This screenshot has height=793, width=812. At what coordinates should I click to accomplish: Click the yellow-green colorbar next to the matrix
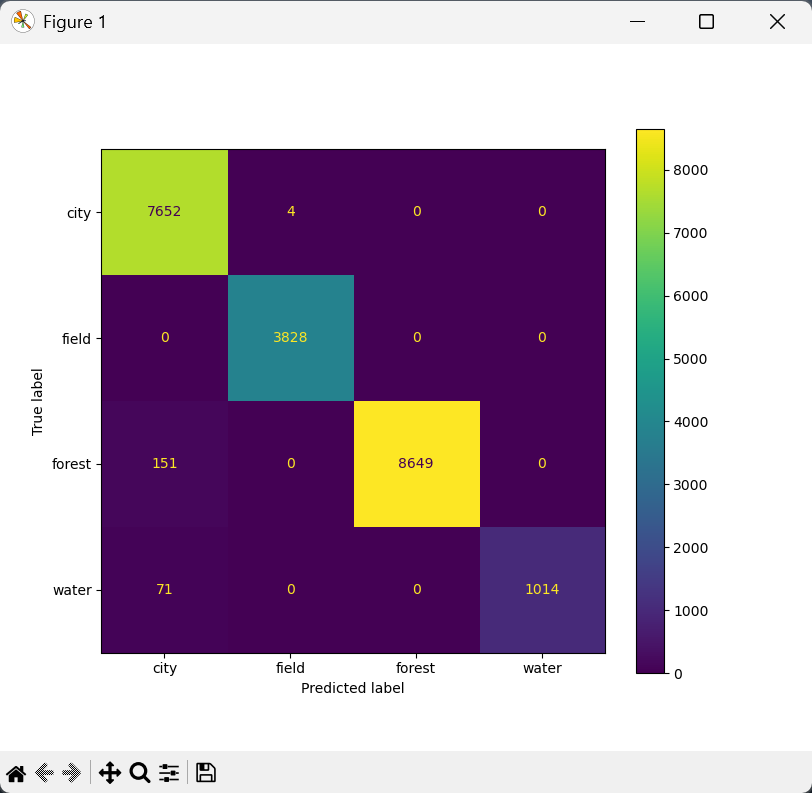[650, 400]
